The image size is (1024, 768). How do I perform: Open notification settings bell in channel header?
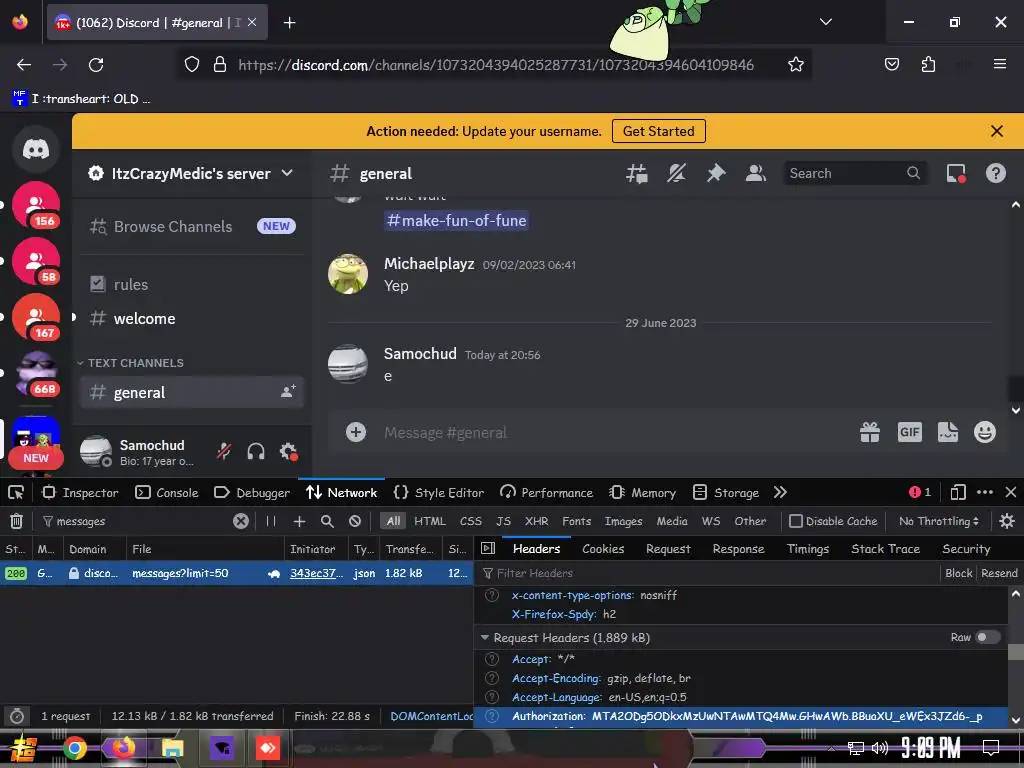(x=677, y=174)
